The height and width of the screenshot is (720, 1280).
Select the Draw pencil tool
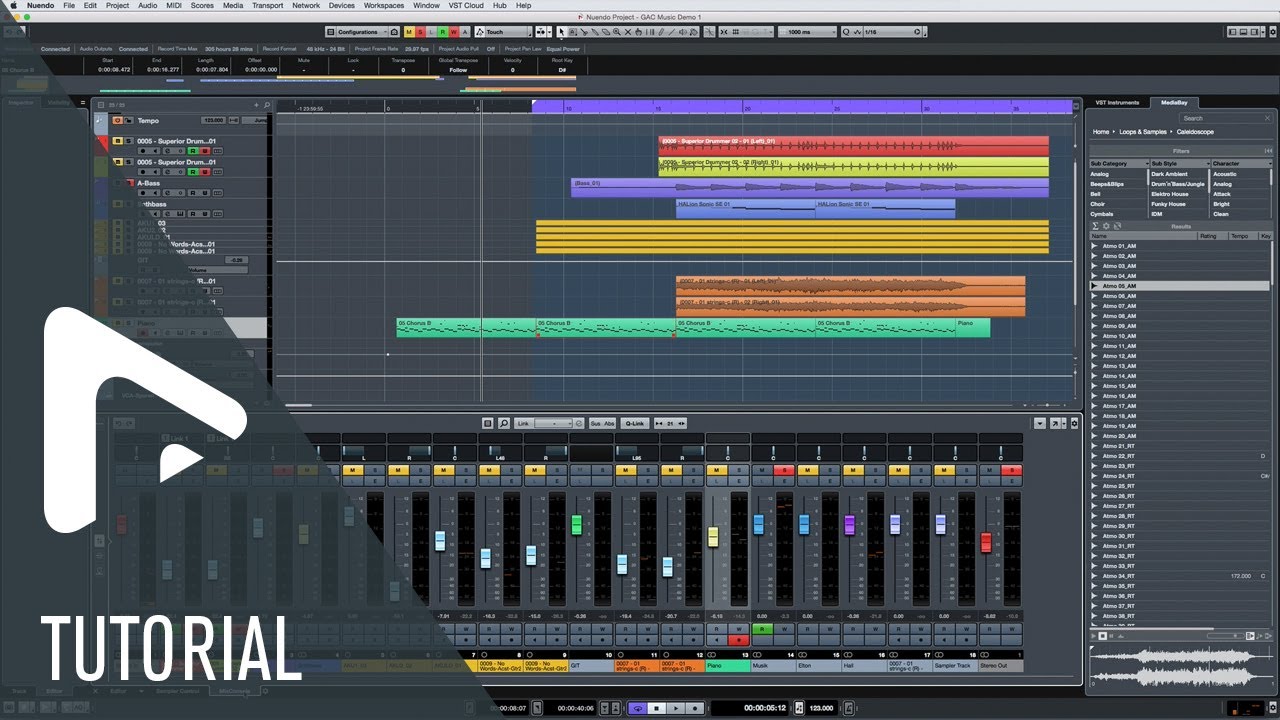point(661,32)
